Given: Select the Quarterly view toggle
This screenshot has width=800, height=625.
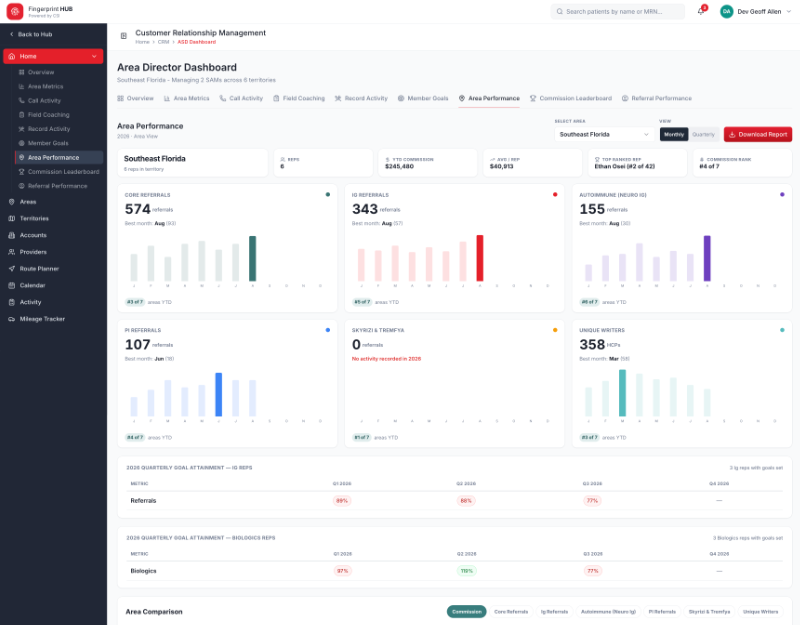Looking at the screenshot, I should (x=704, y=135).
